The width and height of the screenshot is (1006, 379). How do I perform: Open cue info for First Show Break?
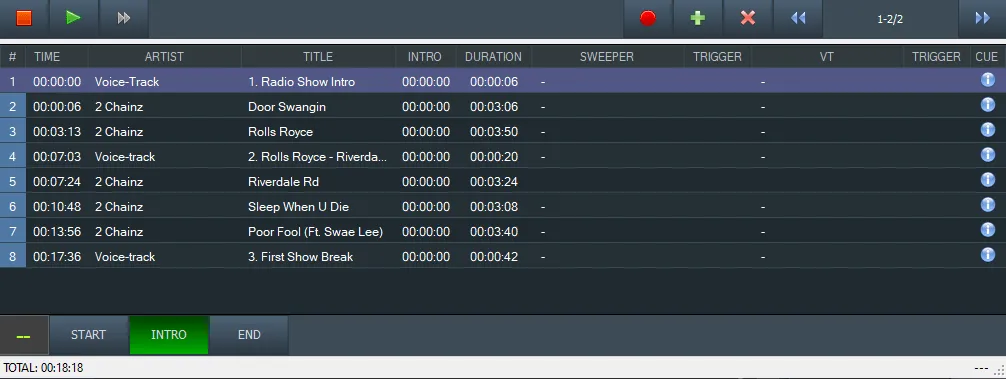[987, 255]
